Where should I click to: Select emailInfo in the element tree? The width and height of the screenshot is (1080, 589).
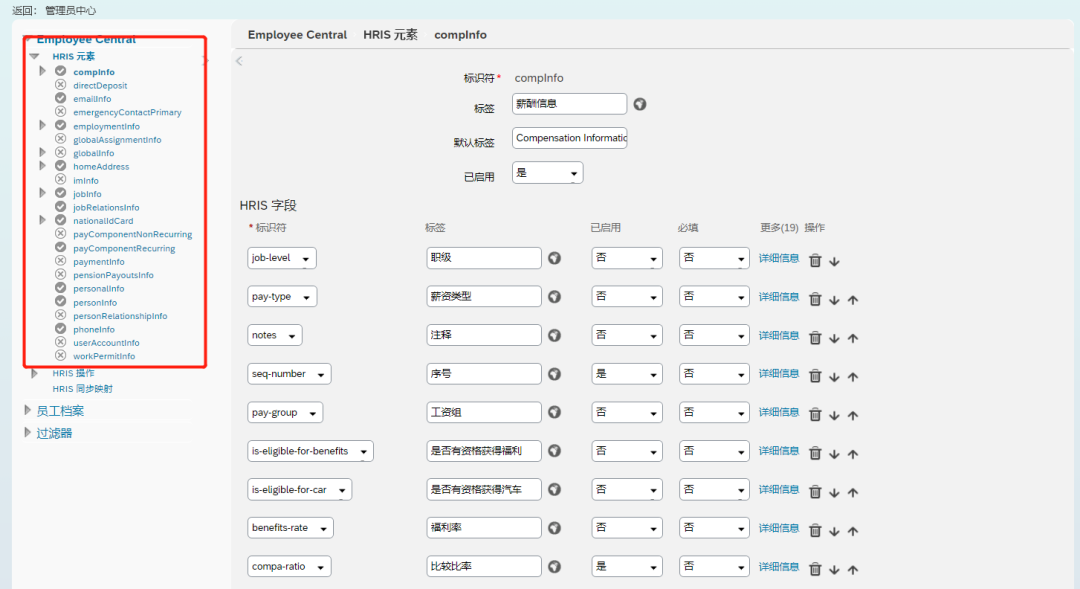coord(92,99)
